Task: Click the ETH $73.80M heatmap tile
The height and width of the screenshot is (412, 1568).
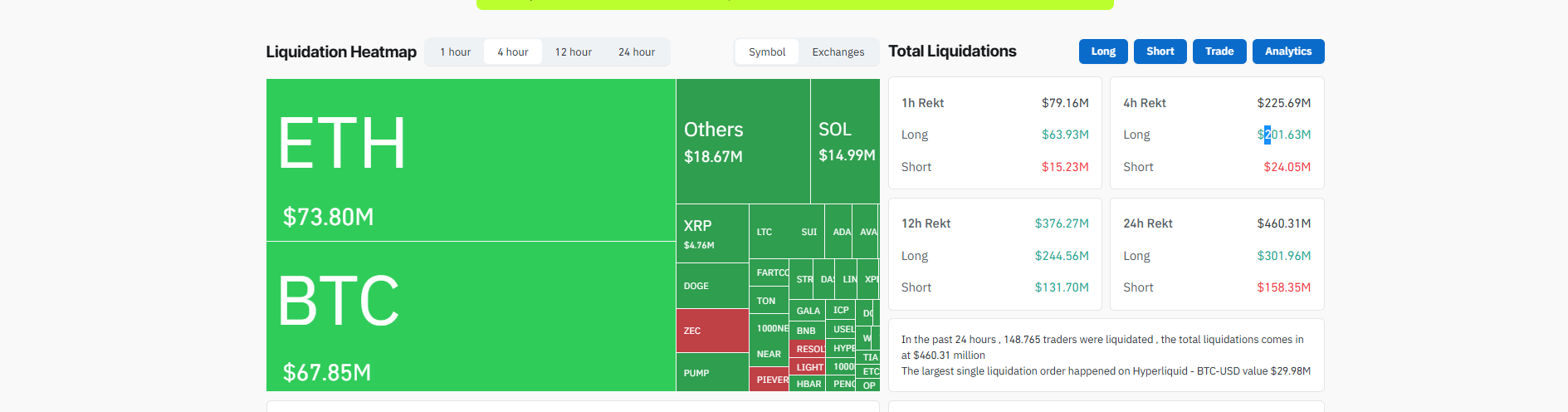Action: click(471, 159)
